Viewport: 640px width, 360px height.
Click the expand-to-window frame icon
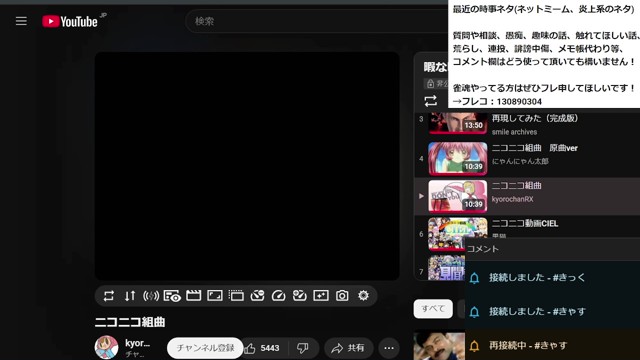tap(215, 296)
